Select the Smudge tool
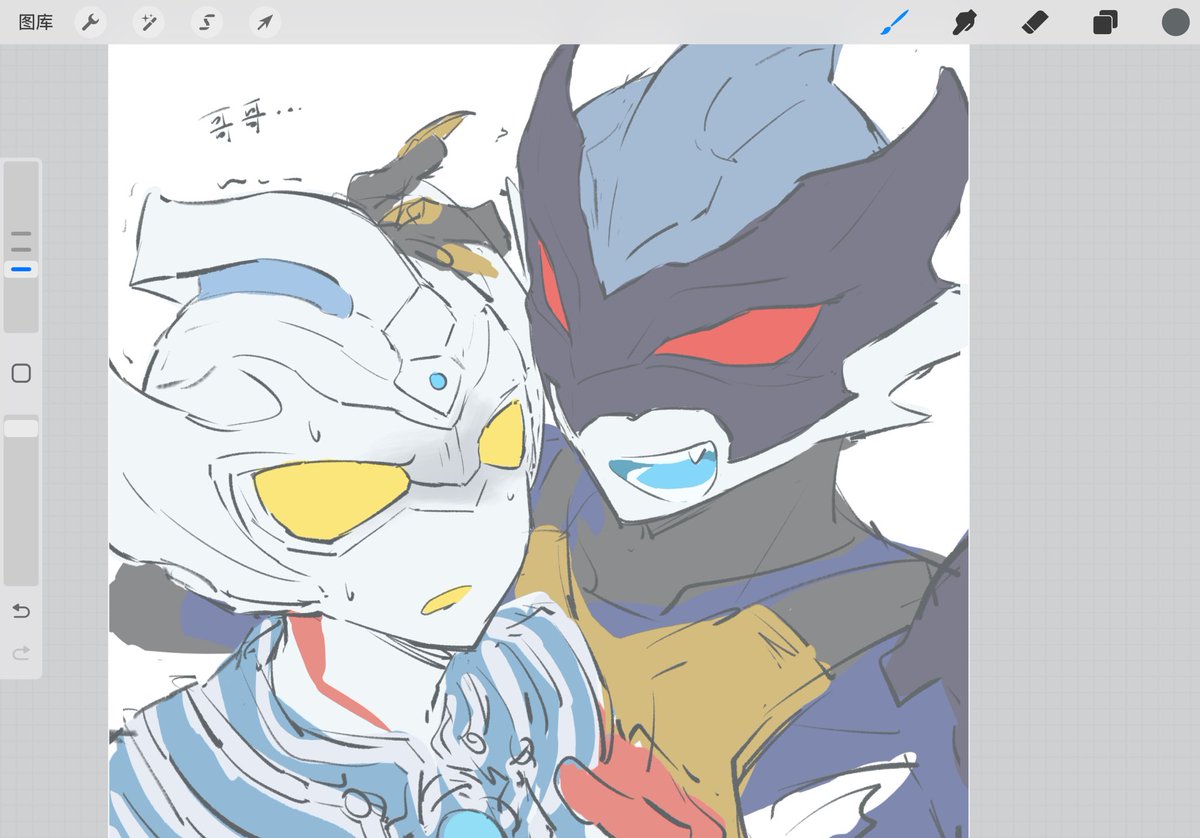Image resolution: width=1200 pixels, height=838 pixels. [x=964, y=22]
